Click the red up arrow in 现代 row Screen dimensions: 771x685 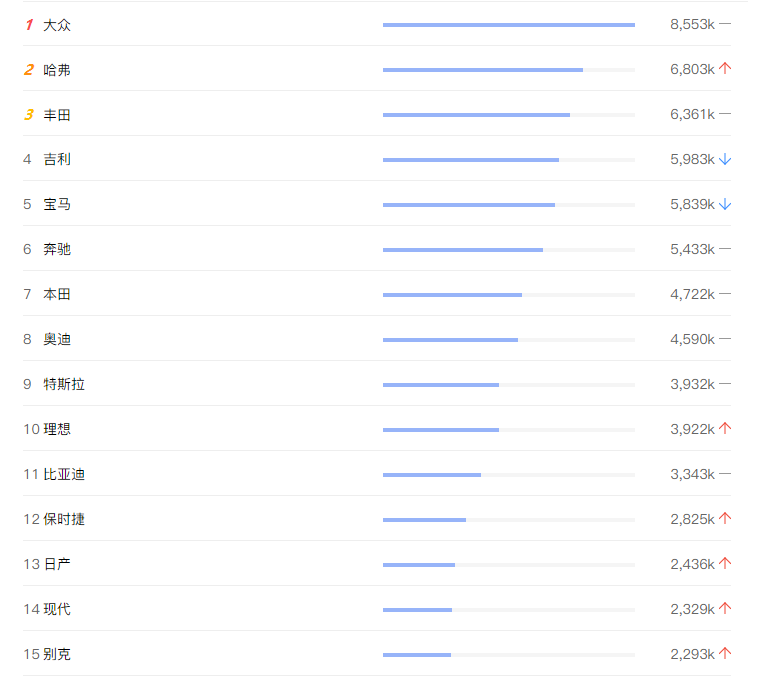(725, 609)
